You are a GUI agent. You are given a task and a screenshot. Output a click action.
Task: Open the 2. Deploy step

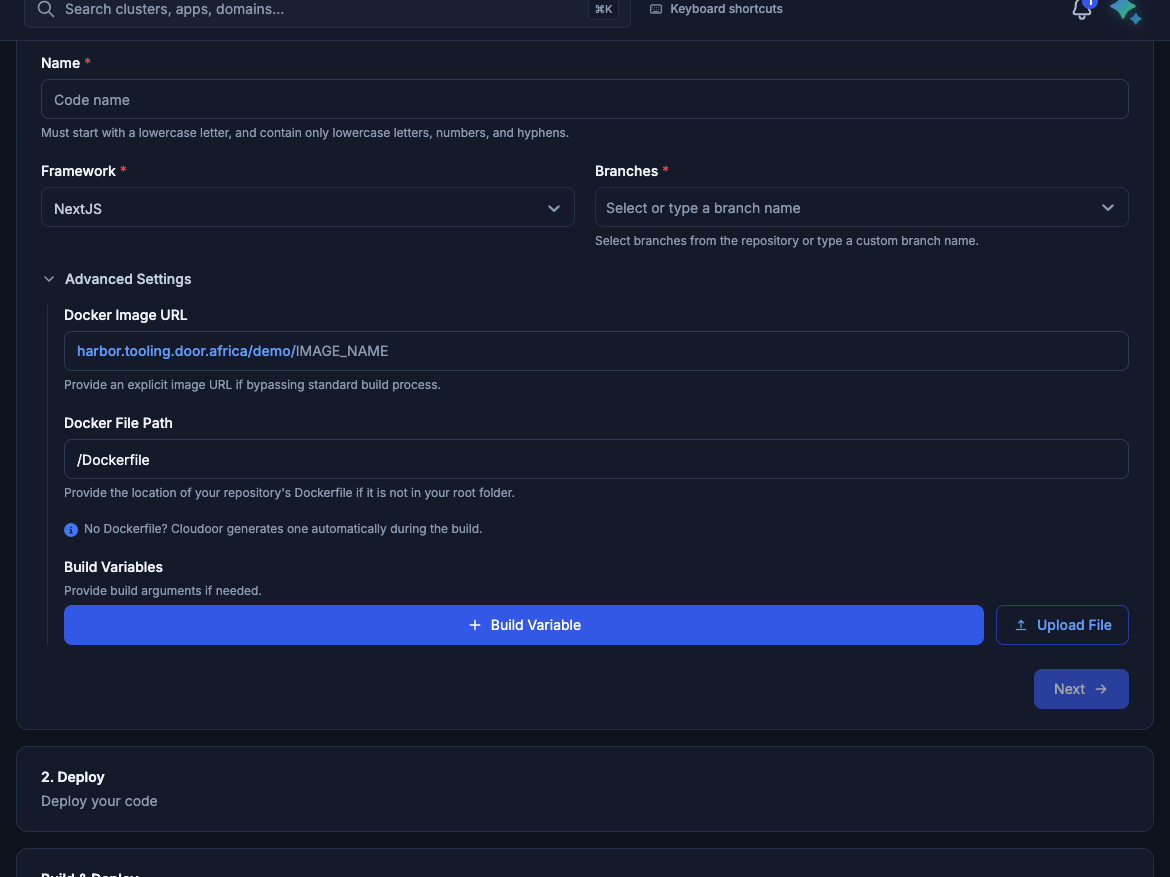[584, 789]
